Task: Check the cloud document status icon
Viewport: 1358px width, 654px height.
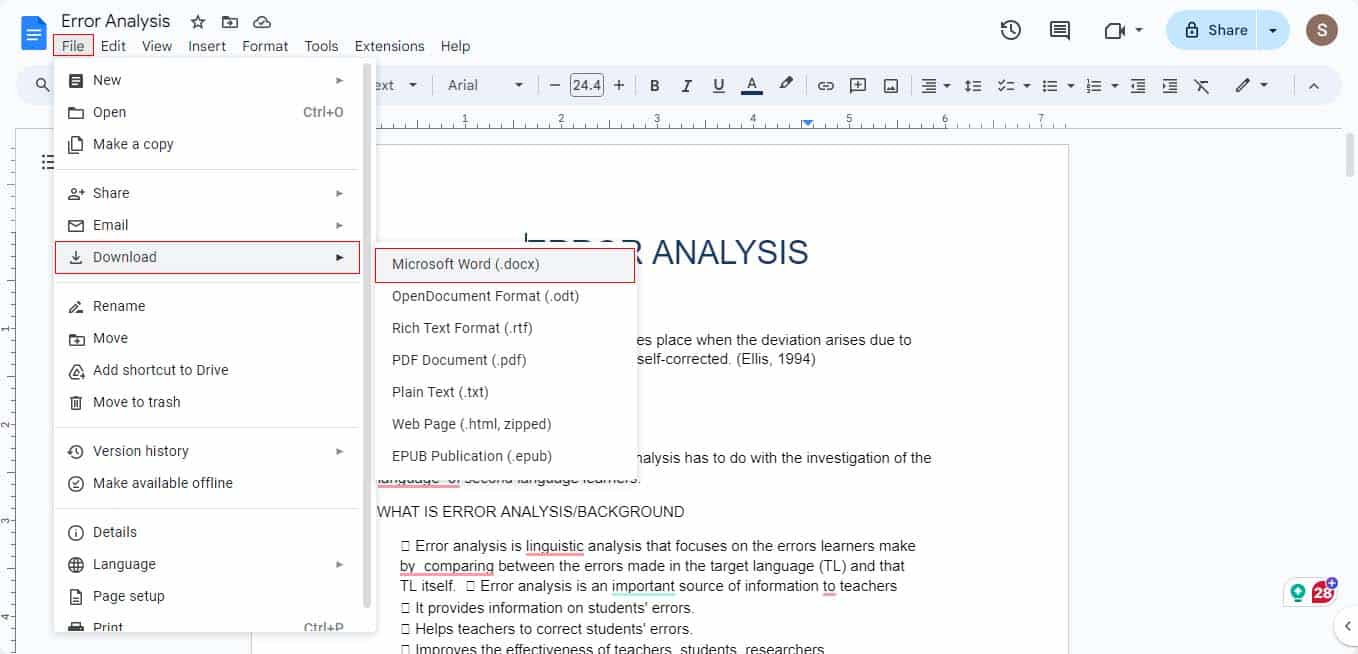Action: tap(261, 22)
